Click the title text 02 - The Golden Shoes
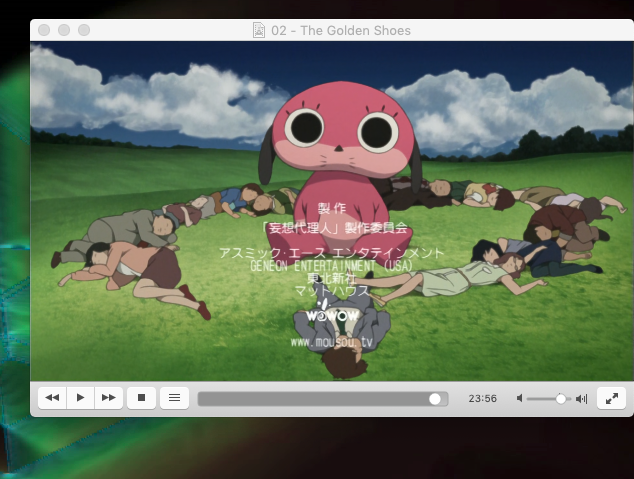The height and width of the screenshot is (479, 634). click(341, 31)
